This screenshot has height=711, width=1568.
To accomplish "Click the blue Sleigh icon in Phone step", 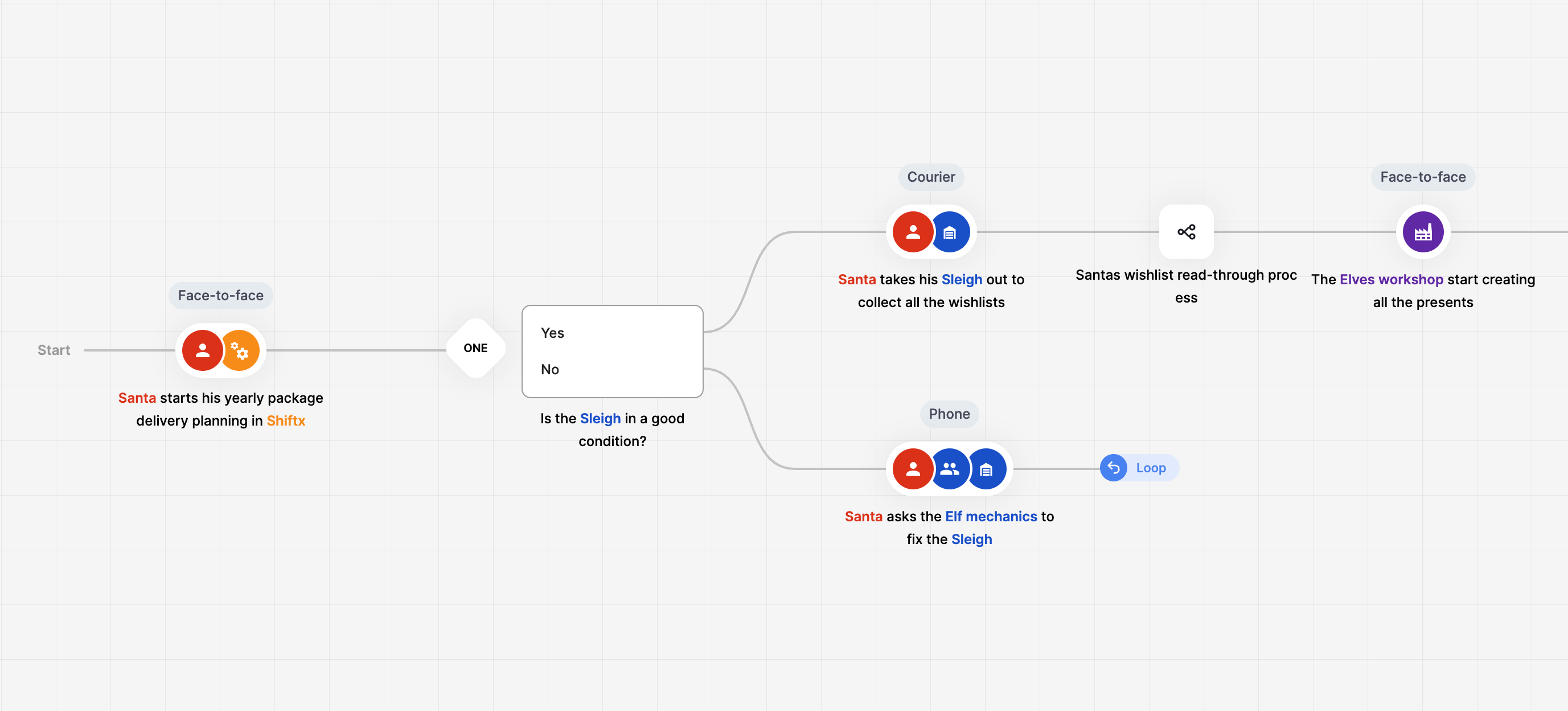I will pos(987,469).
